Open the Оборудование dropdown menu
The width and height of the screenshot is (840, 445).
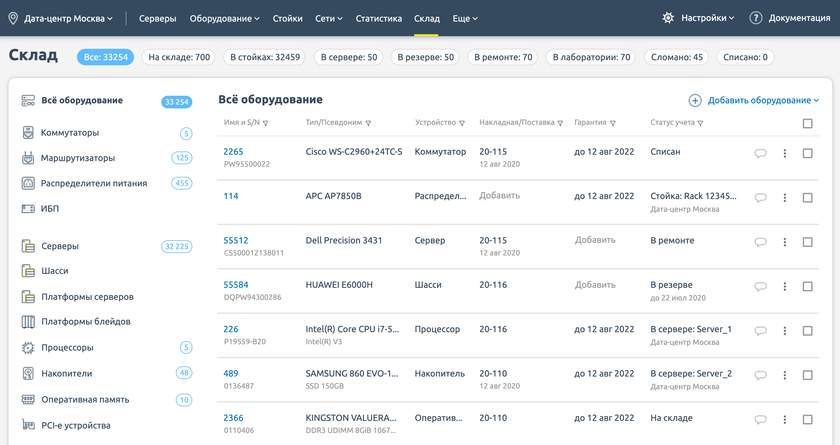[225, 18]
